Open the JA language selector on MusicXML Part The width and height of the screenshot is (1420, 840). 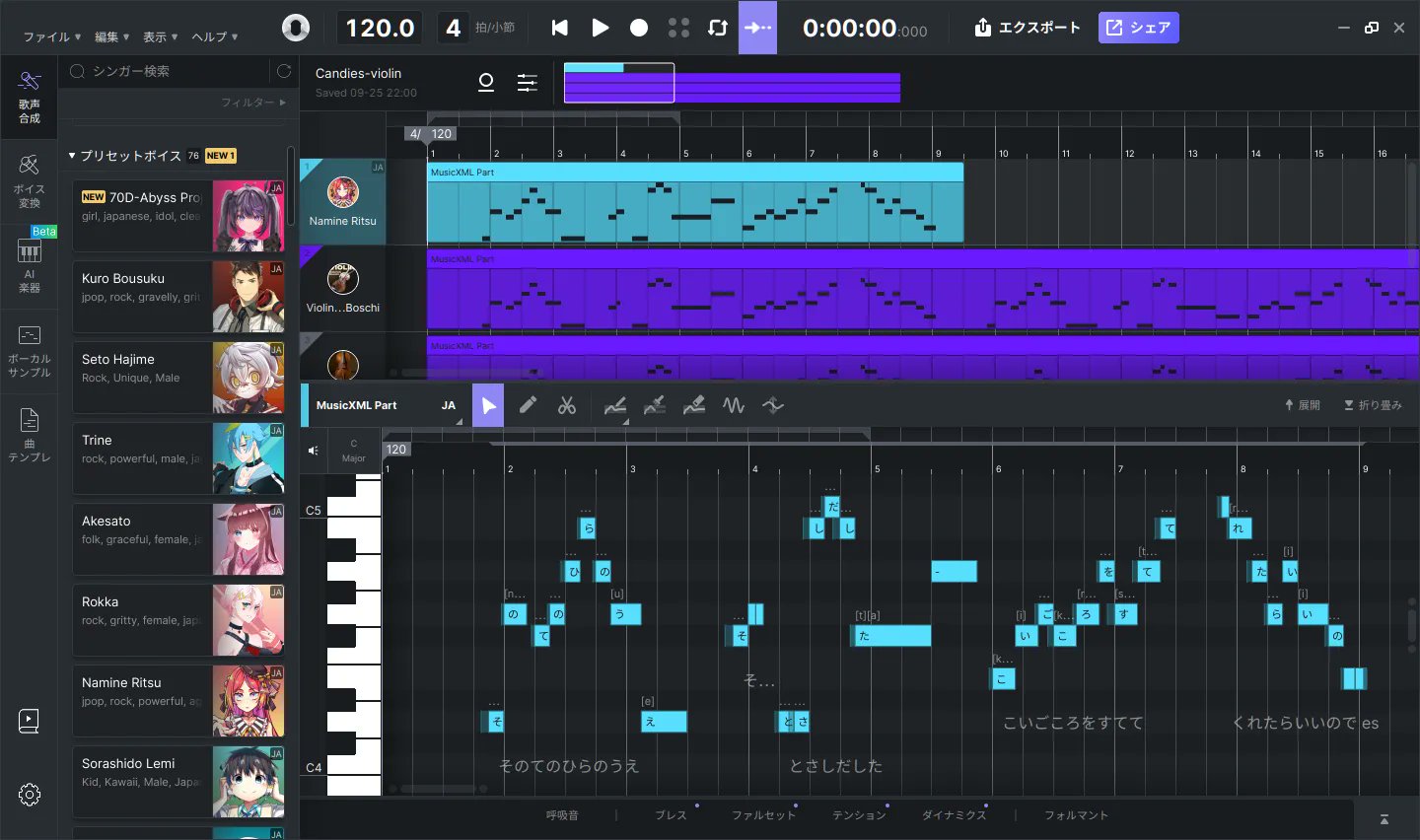click(x=449, y=405)
